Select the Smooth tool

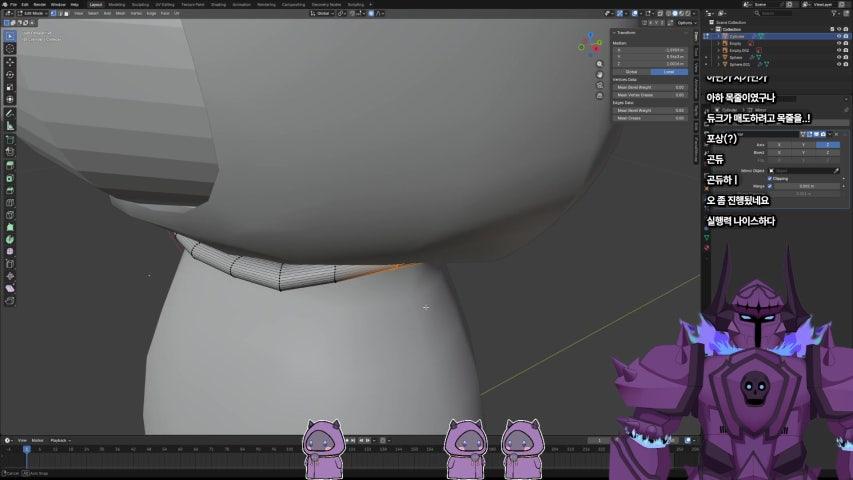[x=10, y=251]
